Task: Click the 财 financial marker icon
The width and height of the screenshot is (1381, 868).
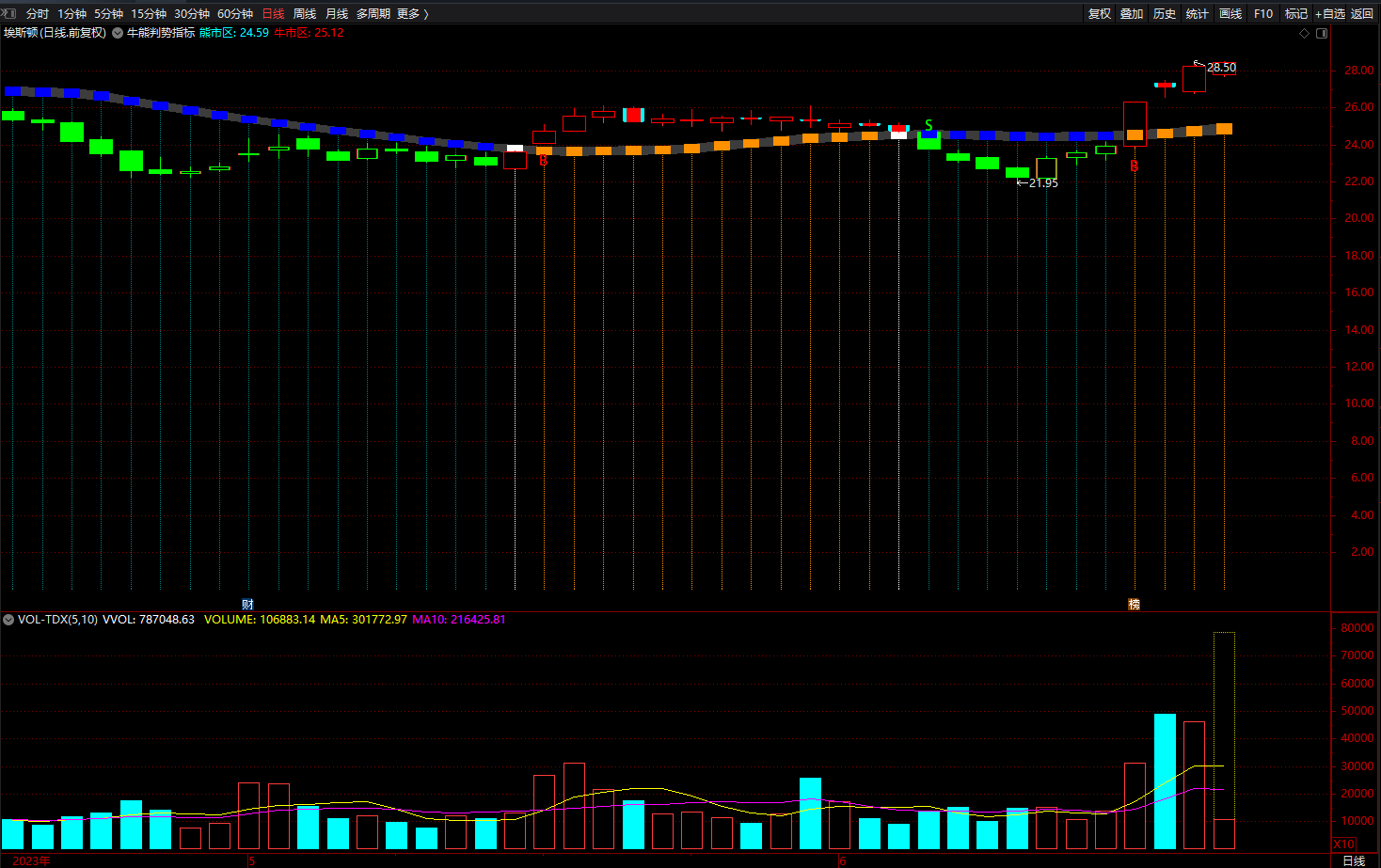Action: [x=247, y=604]
